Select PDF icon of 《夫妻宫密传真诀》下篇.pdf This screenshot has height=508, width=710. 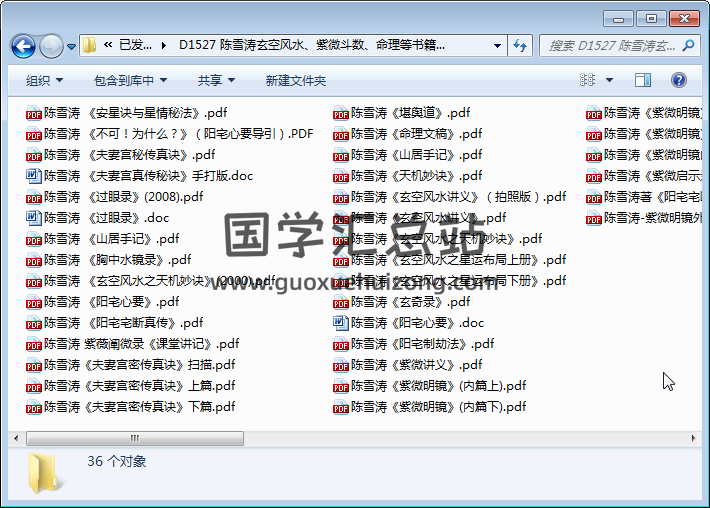tap(34, 407)
